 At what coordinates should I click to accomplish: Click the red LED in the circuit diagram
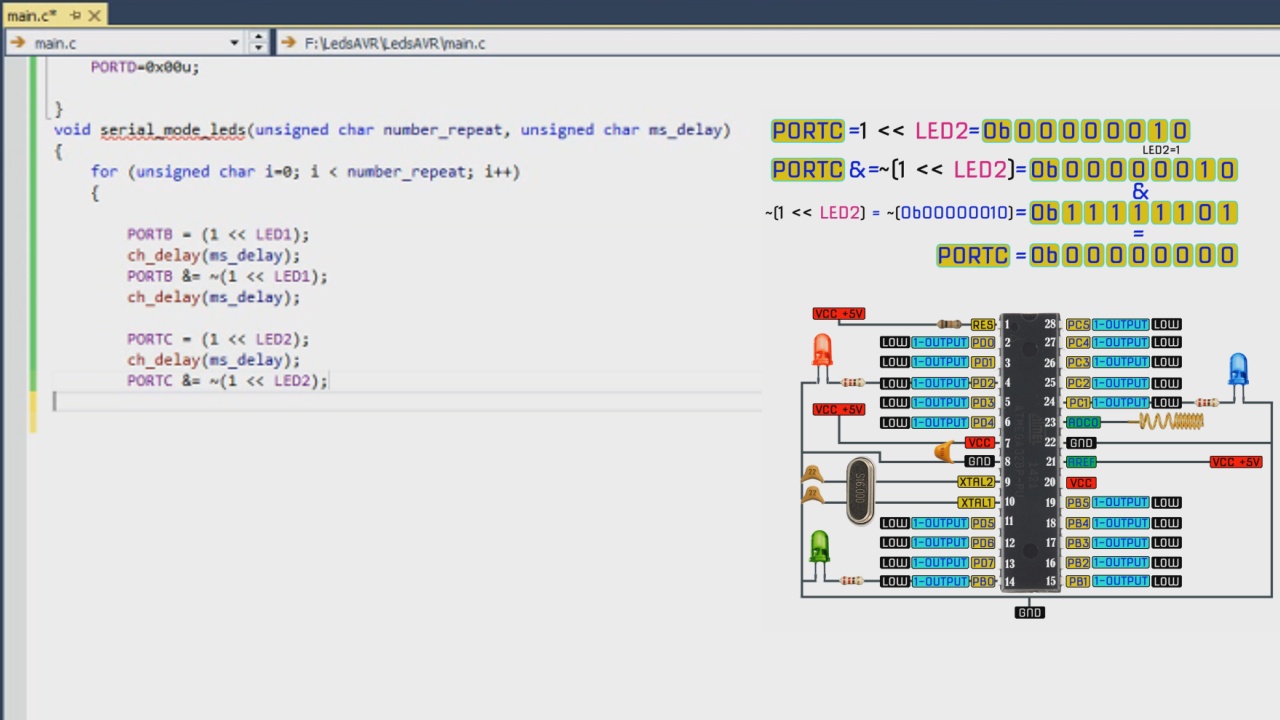click(822, 350)
